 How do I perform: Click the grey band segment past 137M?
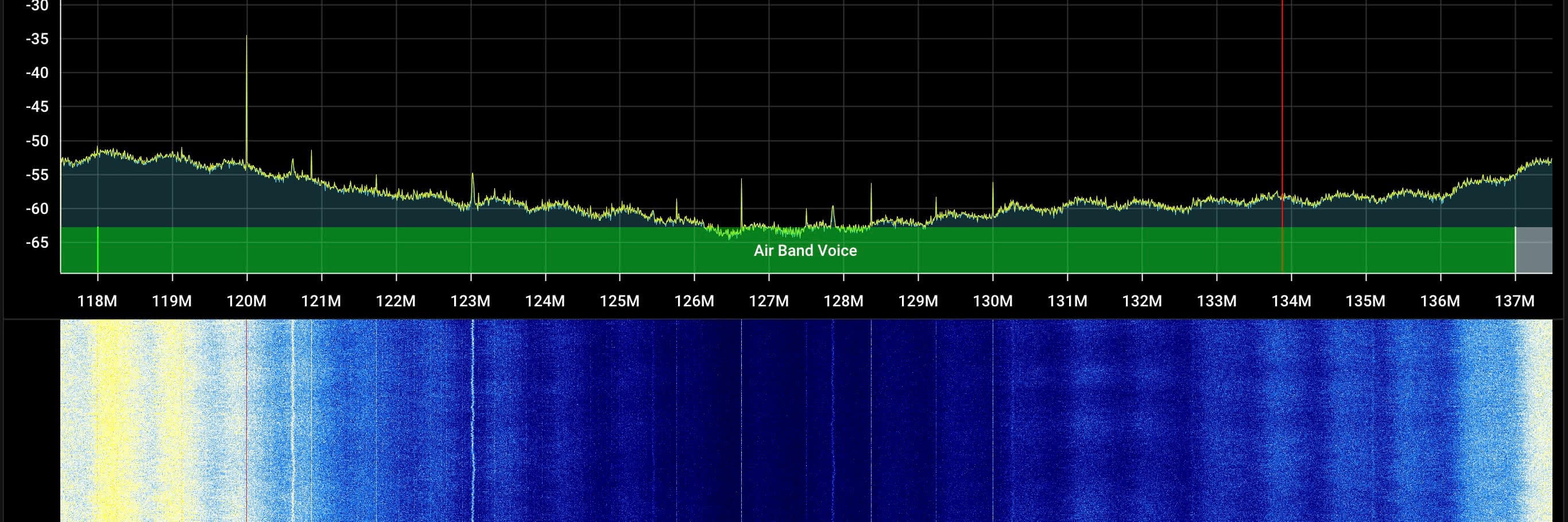(1534, 250)
